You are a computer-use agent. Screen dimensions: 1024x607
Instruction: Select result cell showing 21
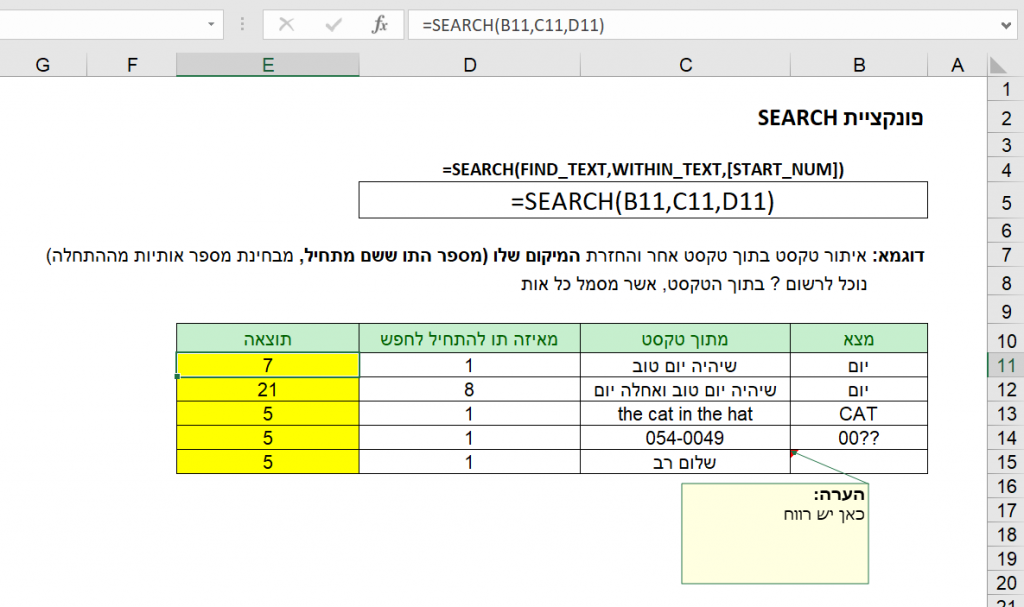click(268, 389)
